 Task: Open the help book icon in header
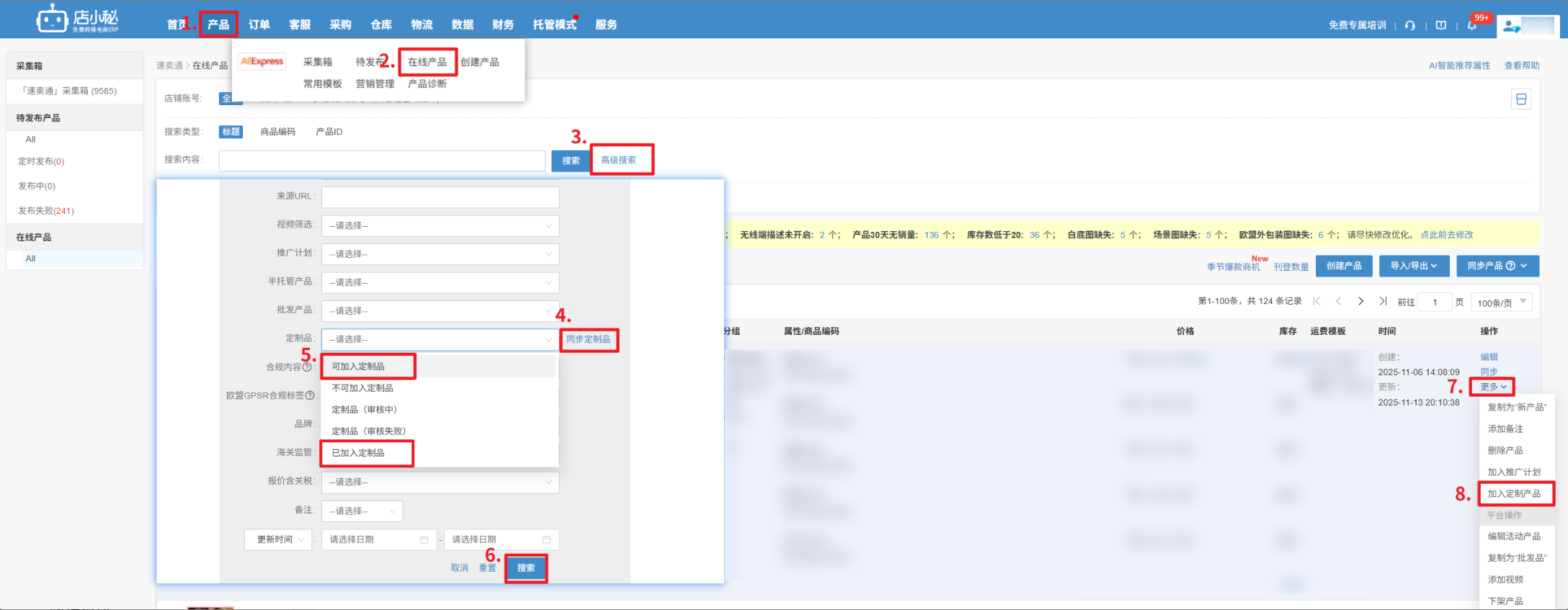(1440, 25)
